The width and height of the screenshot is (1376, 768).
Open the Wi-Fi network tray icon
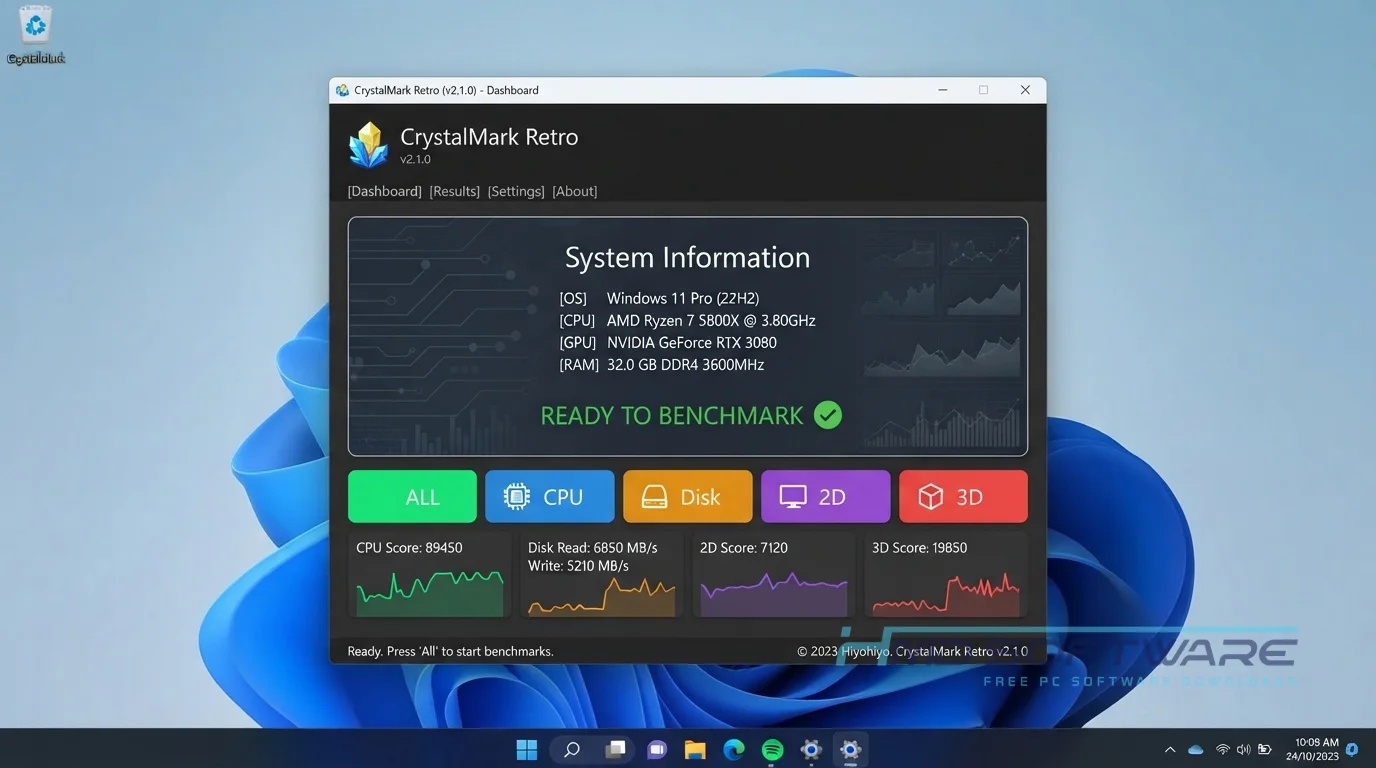[x=1222, y=749]
